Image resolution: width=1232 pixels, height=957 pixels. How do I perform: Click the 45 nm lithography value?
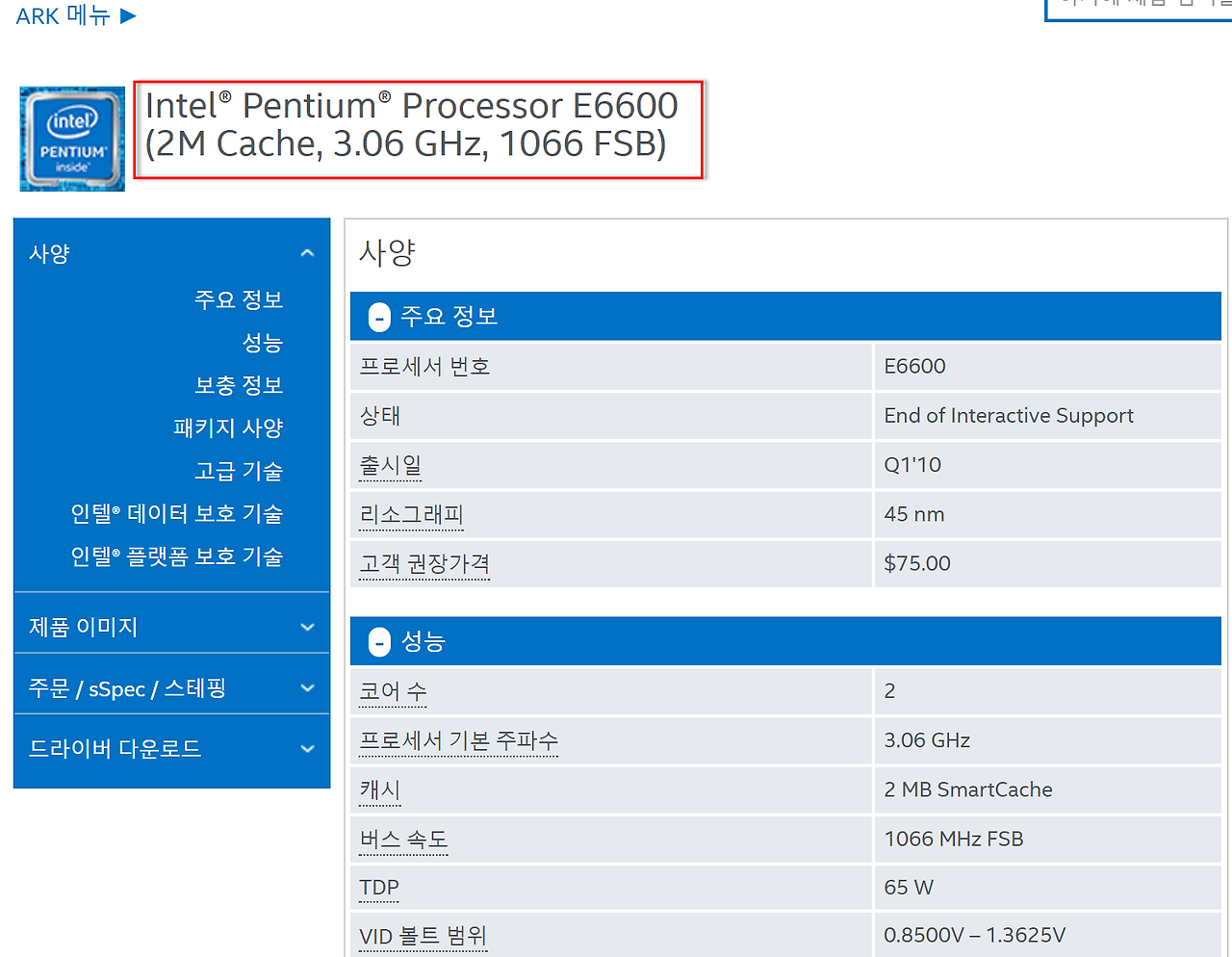(x=914, y=514)
